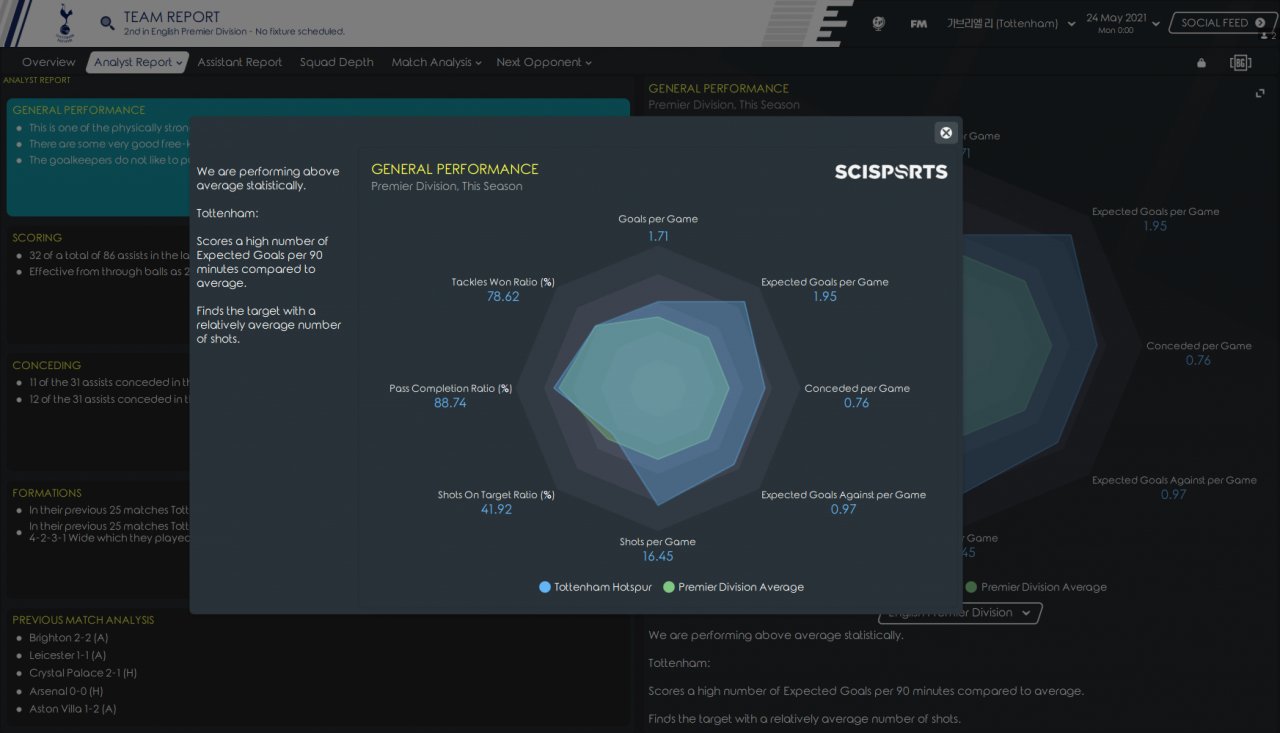Open the date 24 May 2021 dropdown
This screenshot has height=733, width=1280.
pos(1123,22)
